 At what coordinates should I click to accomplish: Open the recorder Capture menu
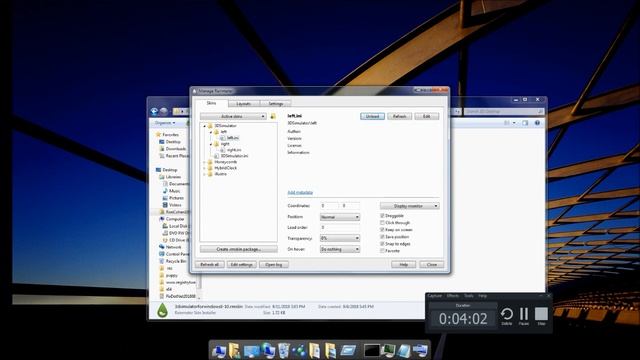(x=435, y=296)
